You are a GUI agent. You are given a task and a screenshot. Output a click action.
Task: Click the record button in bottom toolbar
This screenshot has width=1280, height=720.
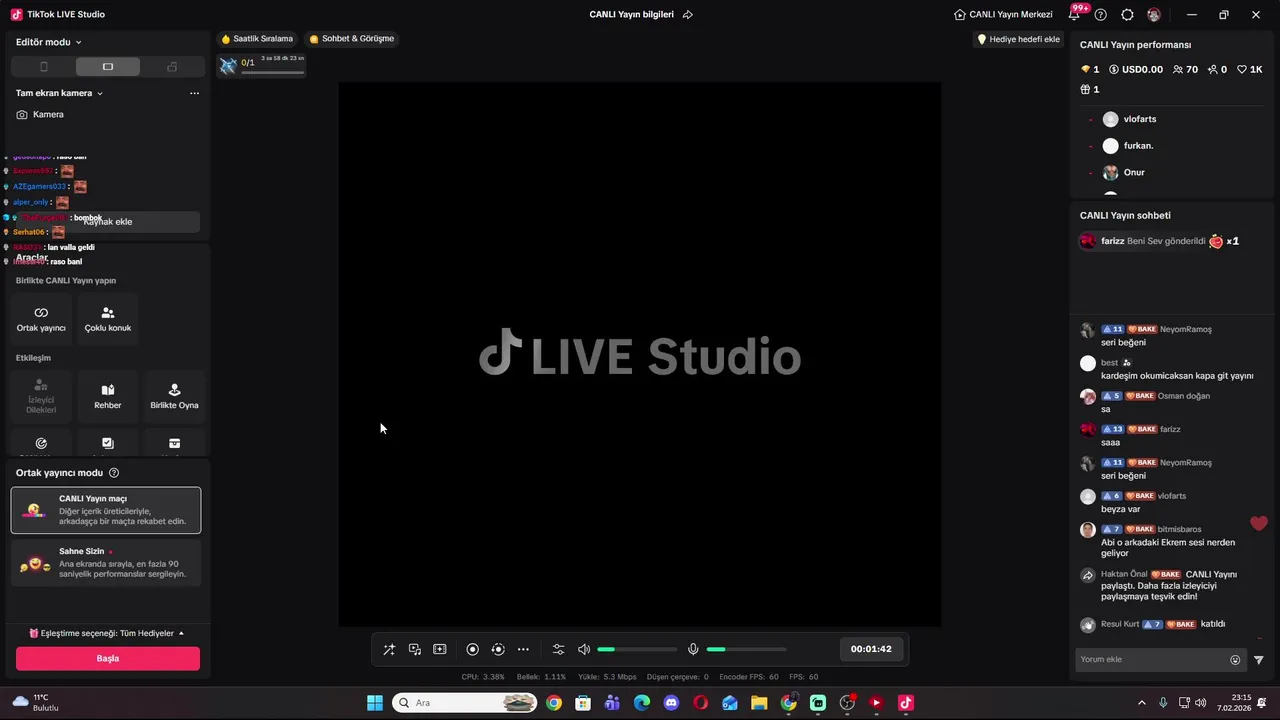pyautogui.click(x=473, y=649)
